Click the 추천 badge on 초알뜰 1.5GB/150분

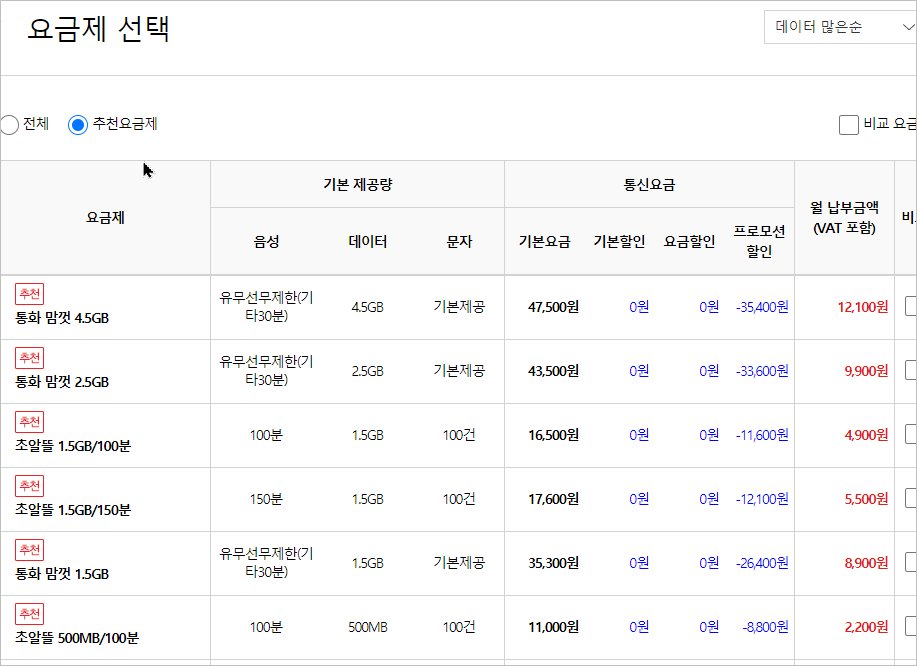tap(30, 486)
